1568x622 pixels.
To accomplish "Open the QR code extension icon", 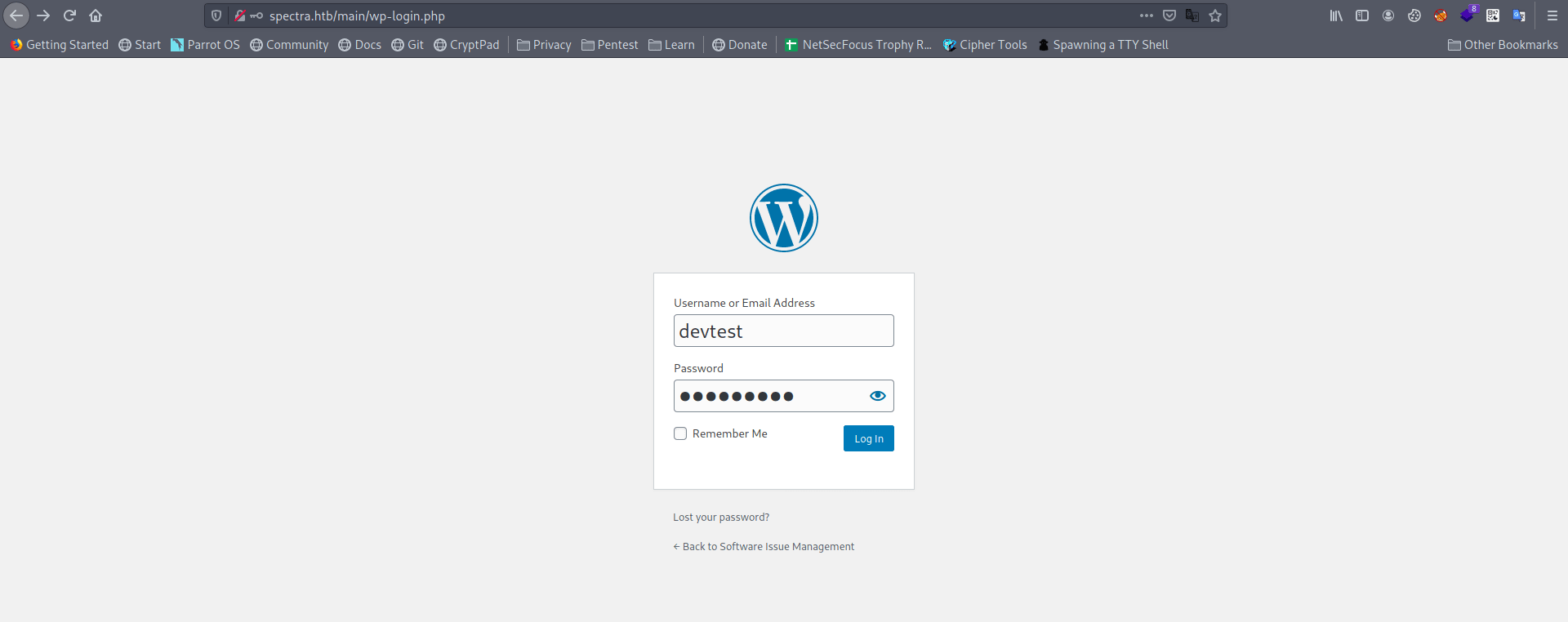I will 1493,16.
